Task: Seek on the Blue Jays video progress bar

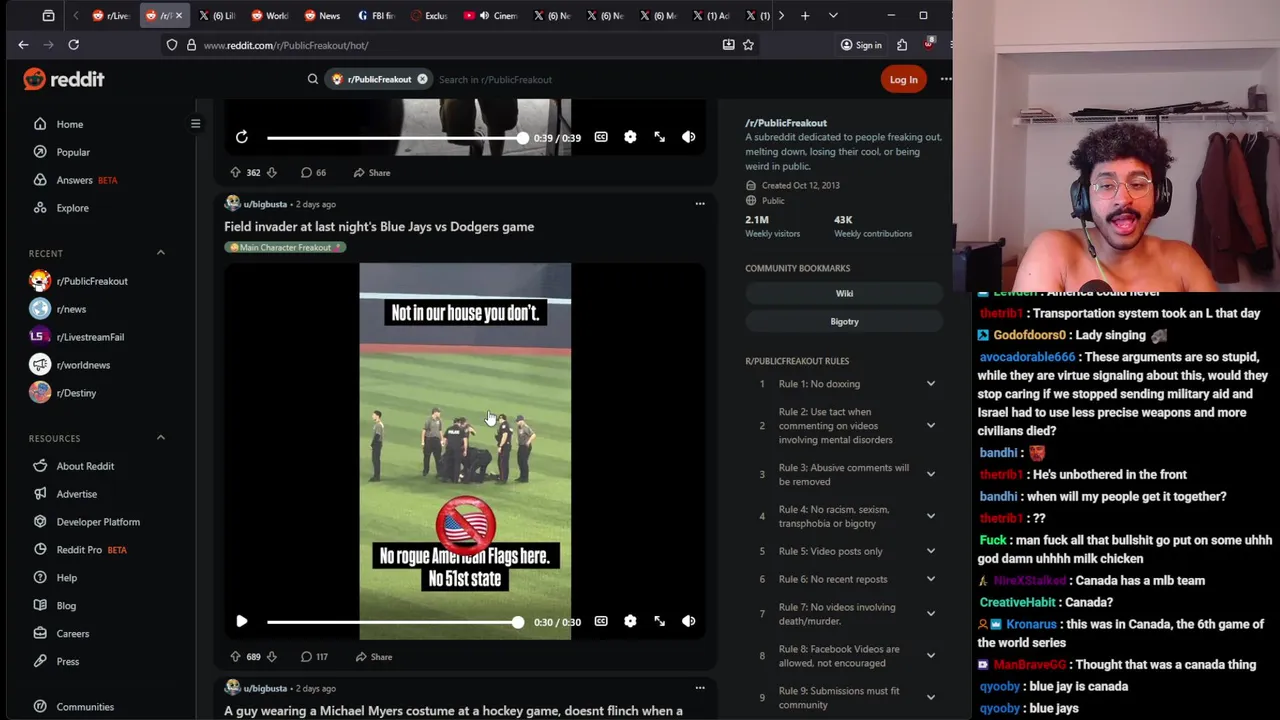Action: point(394,622)
